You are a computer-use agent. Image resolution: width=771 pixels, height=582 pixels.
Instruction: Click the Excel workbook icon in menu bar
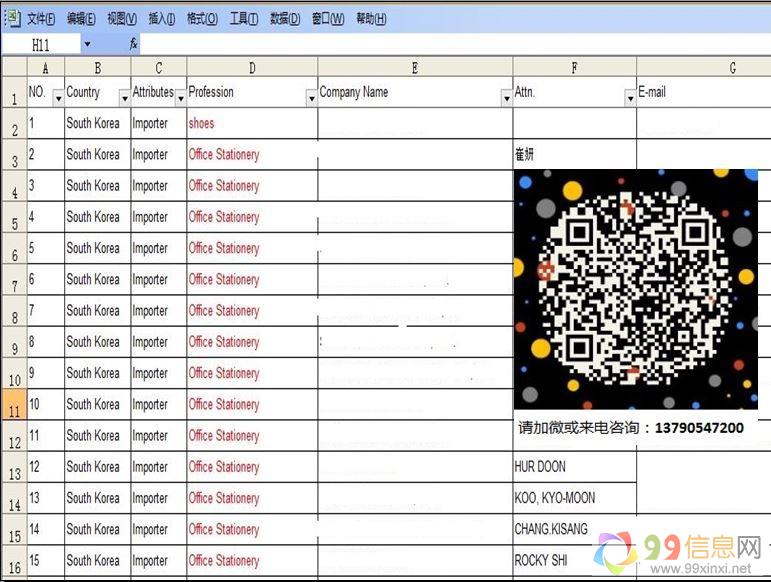(x=13, y=17)
